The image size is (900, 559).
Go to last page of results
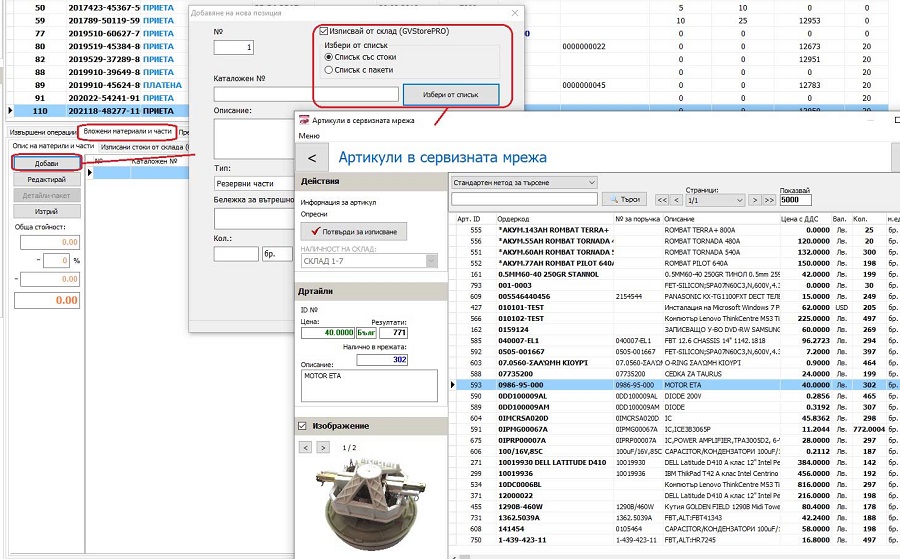[x=769, y=200]
